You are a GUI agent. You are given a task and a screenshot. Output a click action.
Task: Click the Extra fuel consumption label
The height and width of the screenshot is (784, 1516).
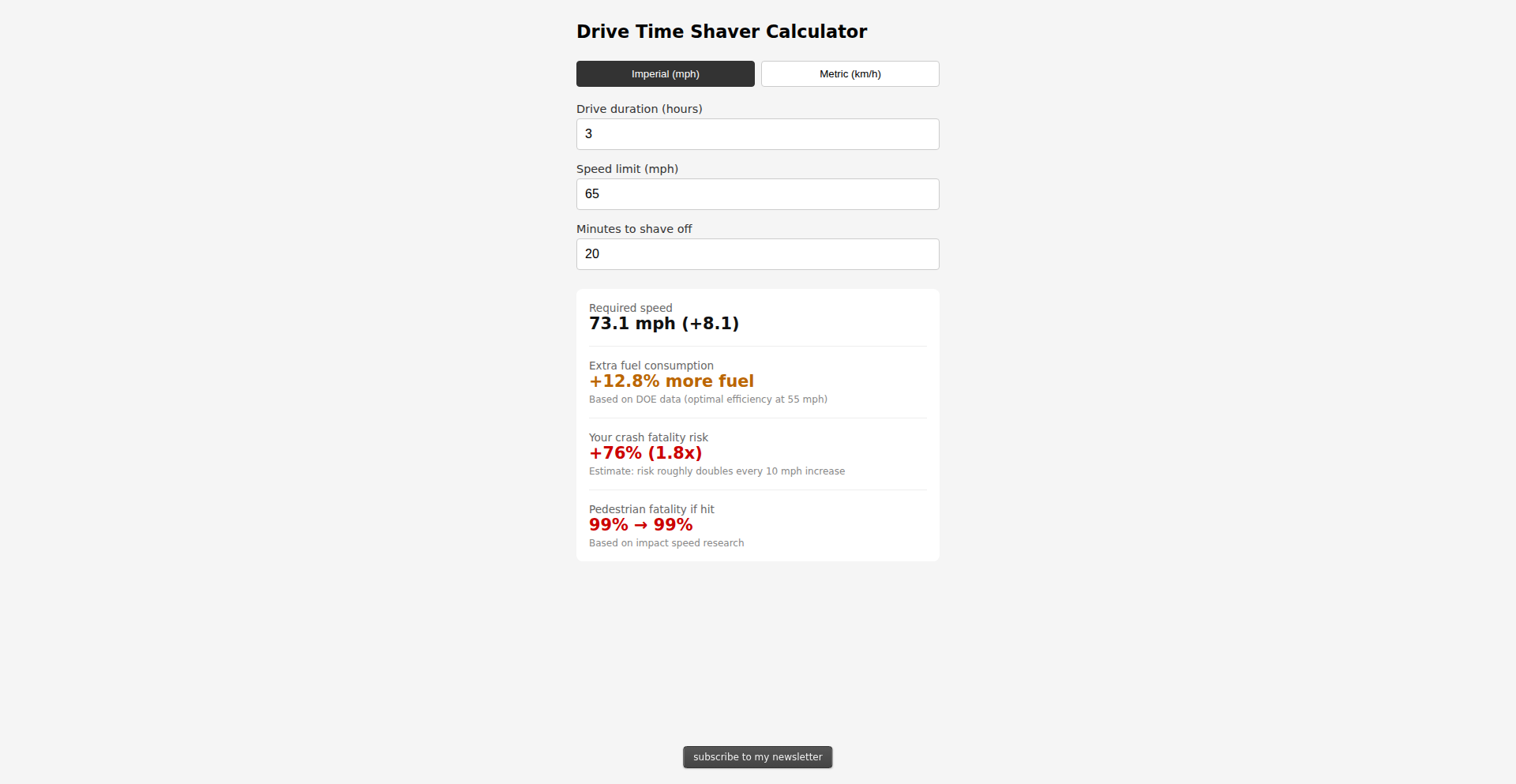(x=651, y=366)
